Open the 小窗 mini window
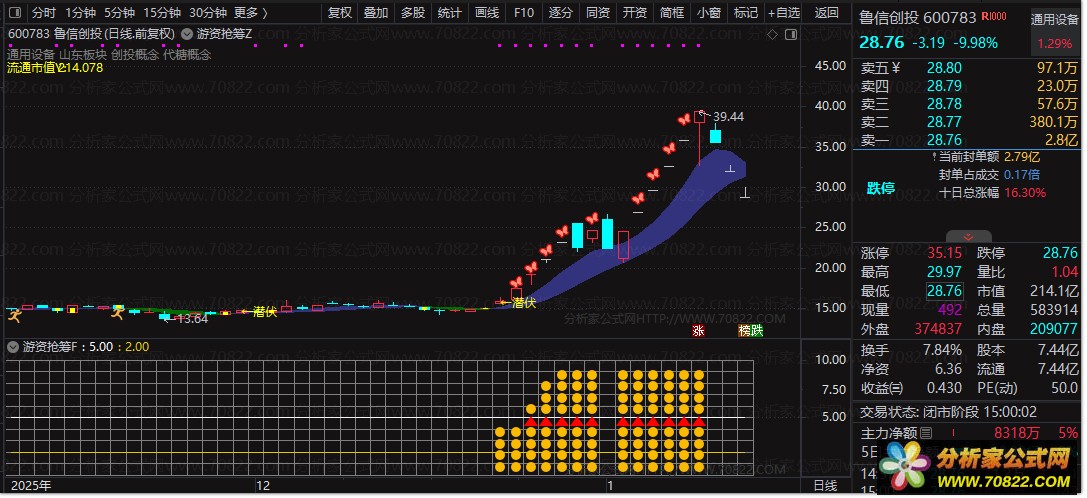 point(708,12)
